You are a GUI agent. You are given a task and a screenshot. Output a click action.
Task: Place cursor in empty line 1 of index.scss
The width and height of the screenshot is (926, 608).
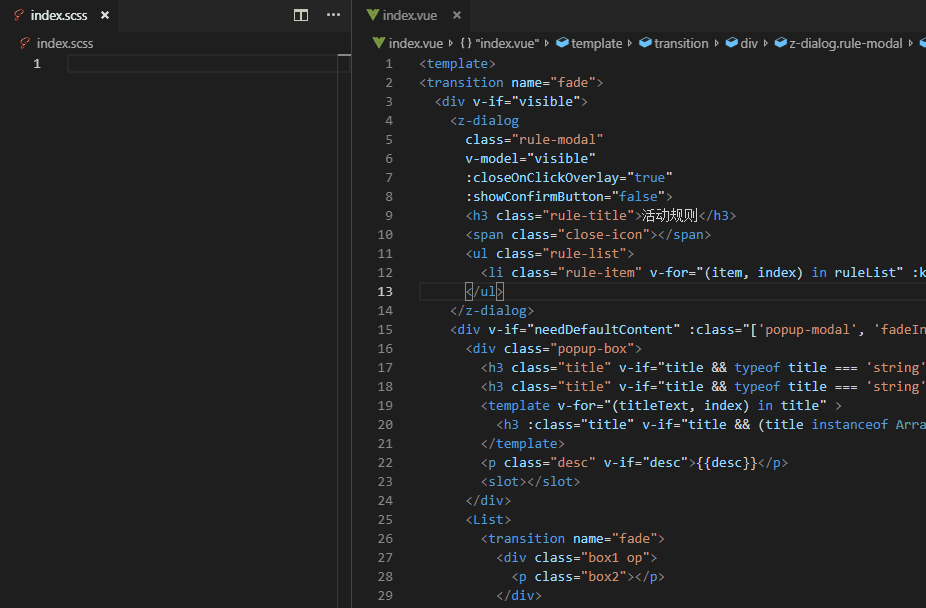(150, 62)
